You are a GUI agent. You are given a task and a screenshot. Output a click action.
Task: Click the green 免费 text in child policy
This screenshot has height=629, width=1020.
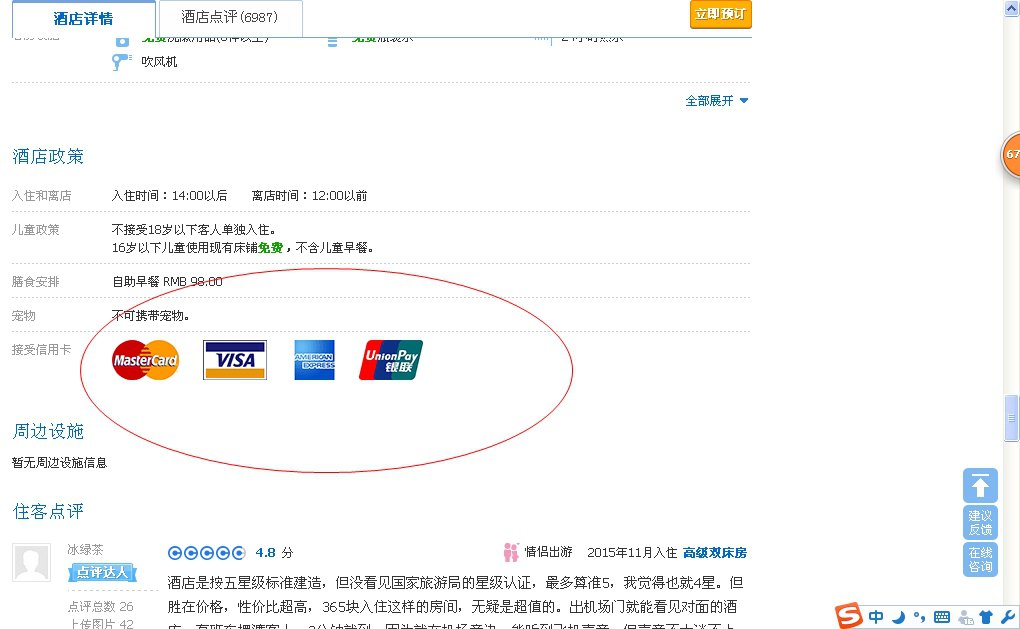271,248
